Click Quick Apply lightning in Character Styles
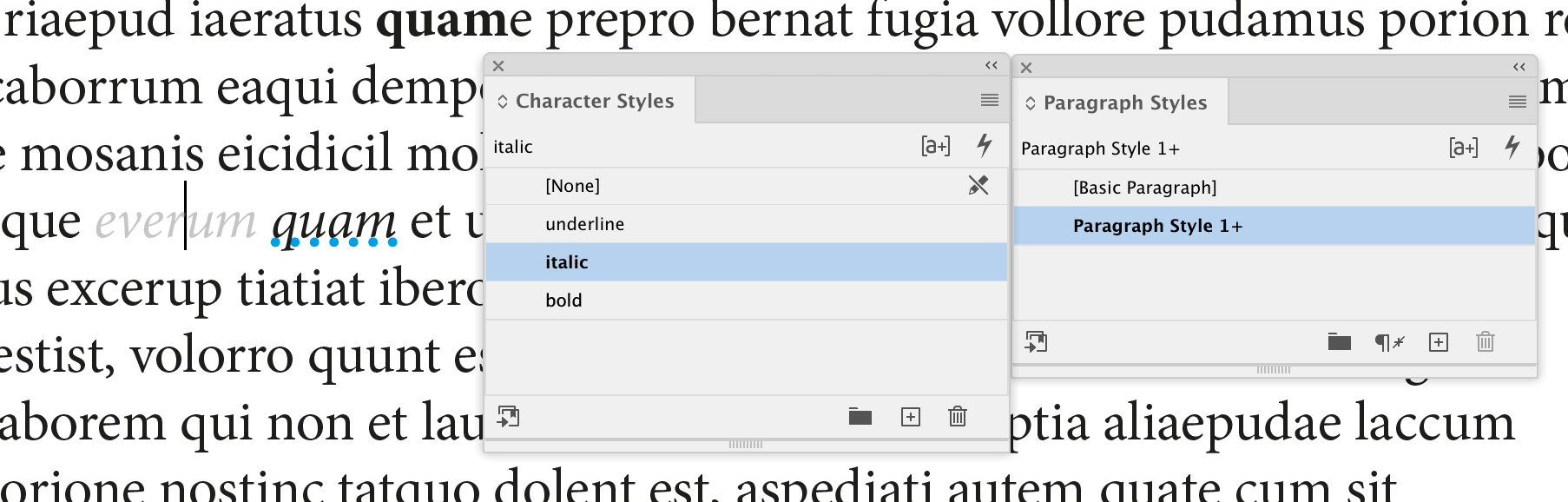1568x502 pixels. click(x=984, y=145)
